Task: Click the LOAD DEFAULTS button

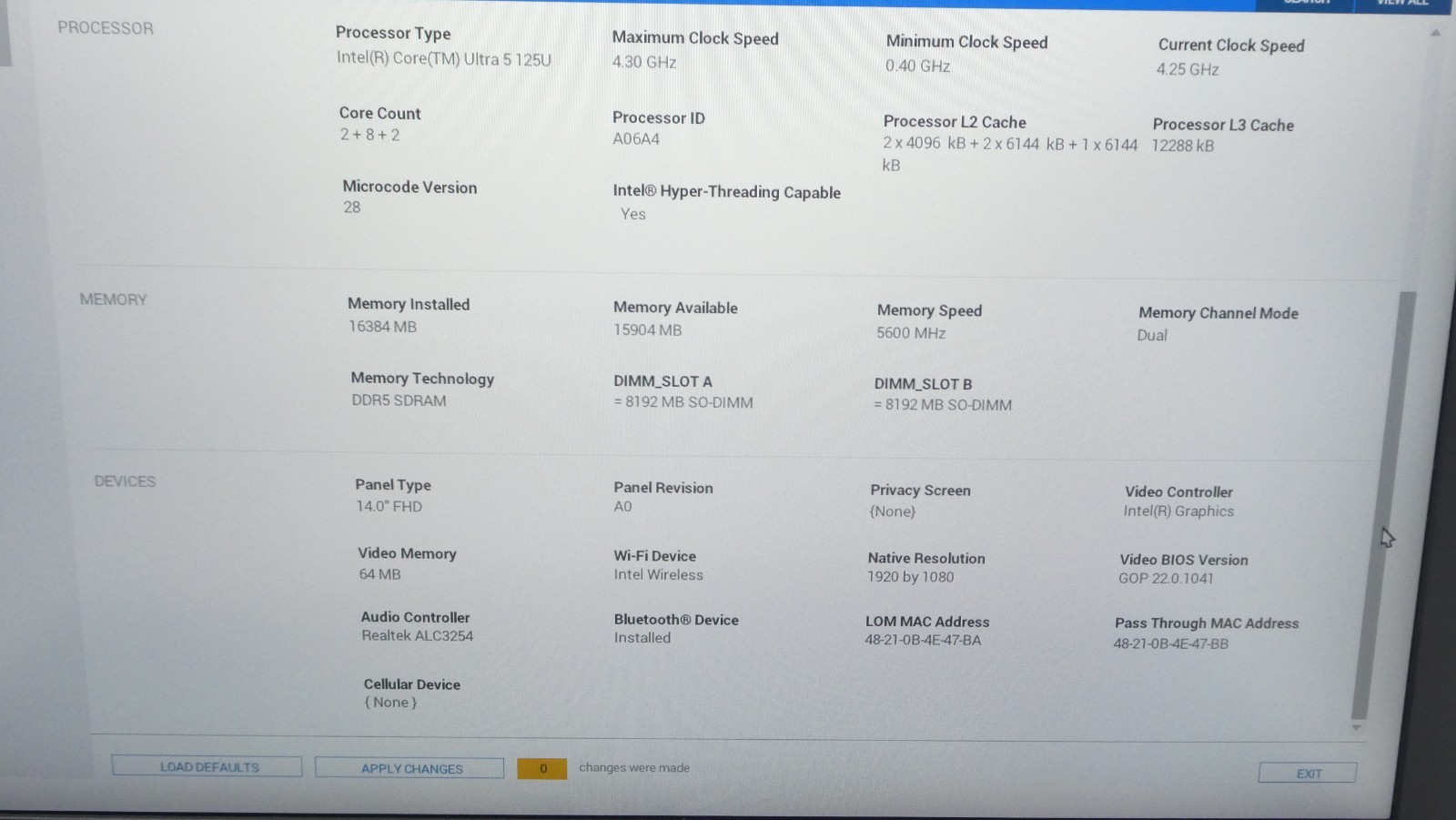Action: tap(207, 766)
